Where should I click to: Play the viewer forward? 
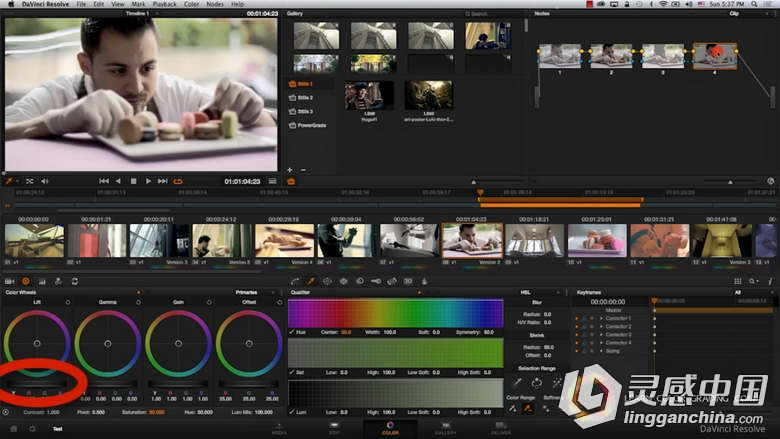click(148, 181)
